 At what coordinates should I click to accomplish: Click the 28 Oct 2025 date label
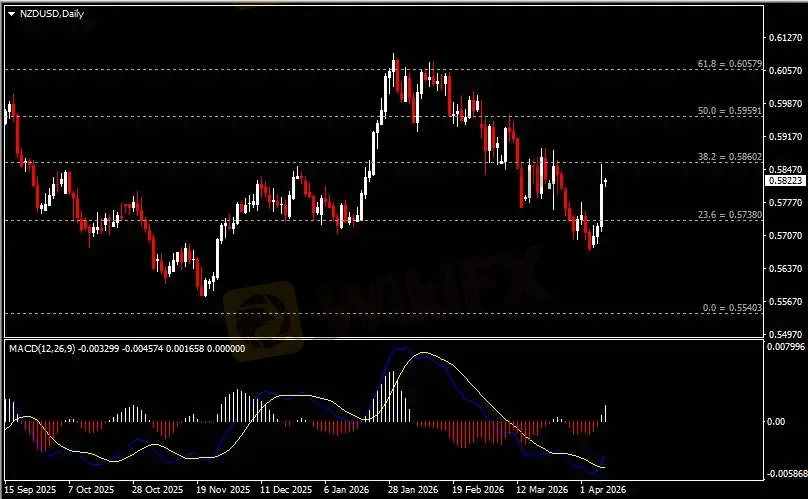coord(157,489)
